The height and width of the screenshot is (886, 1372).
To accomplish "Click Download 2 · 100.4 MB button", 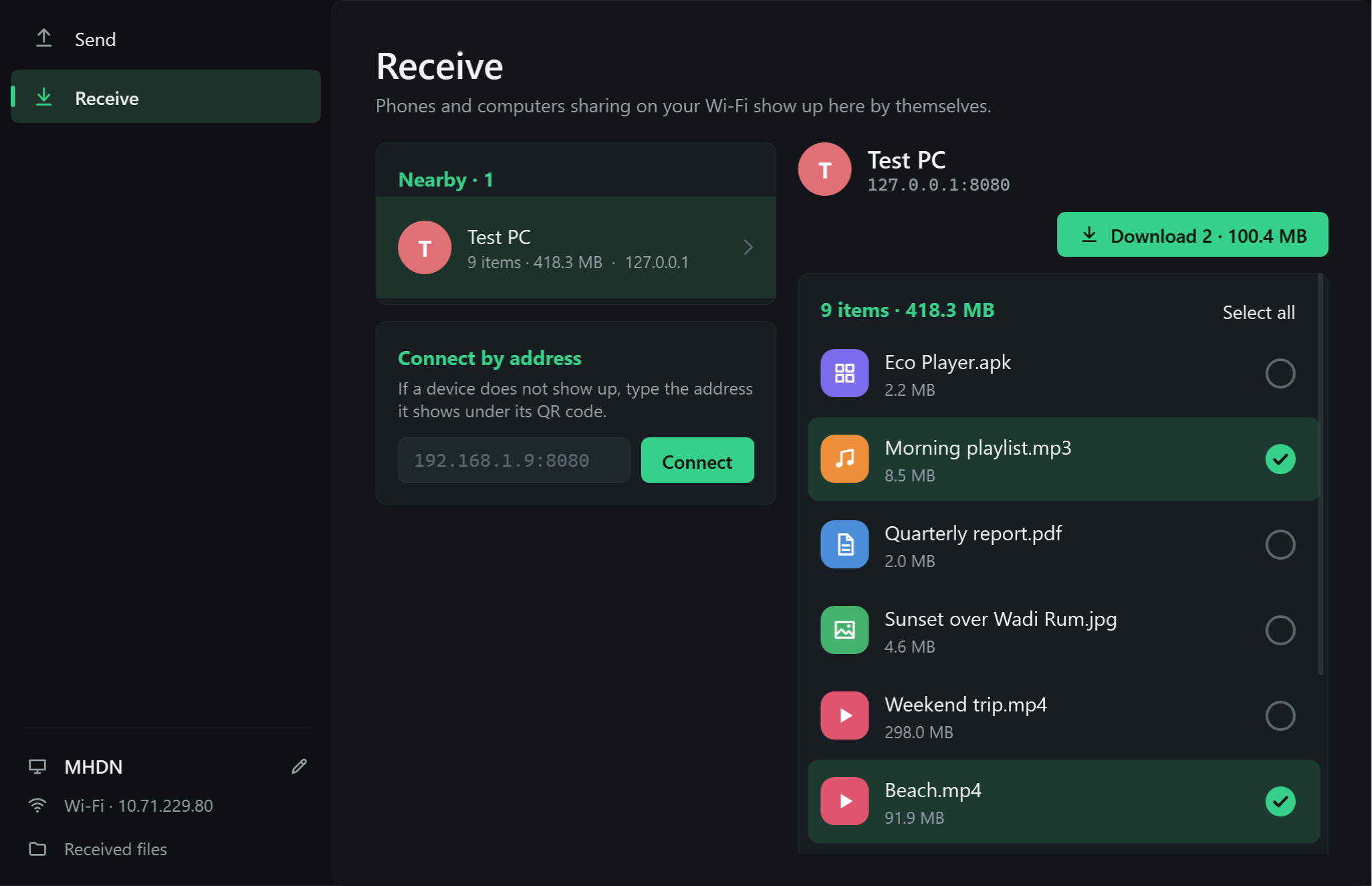I will [1192, 235].
